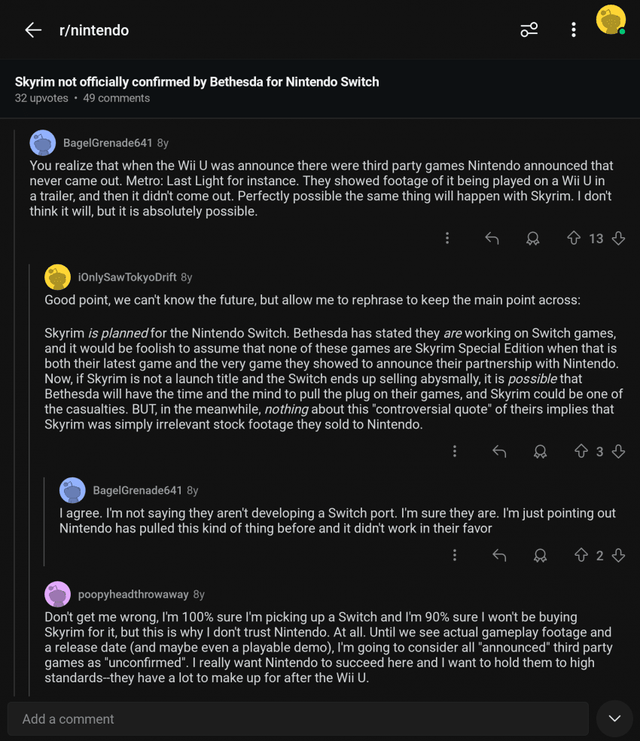Go back using the back arrow
The image size is (640, 741).
click(33, 30)
